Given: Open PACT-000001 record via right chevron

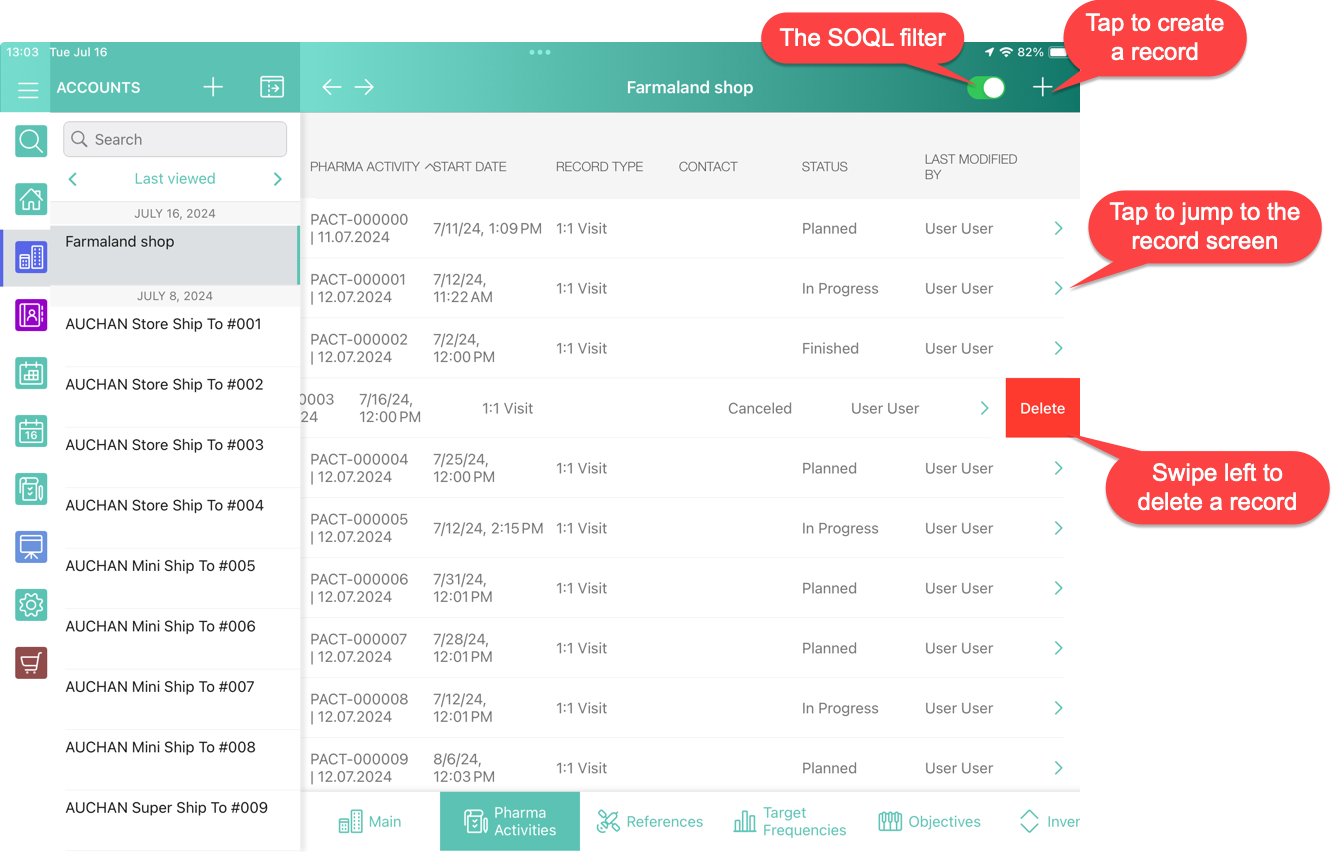Looking at the screenshot, I should tap(1058, 288).
